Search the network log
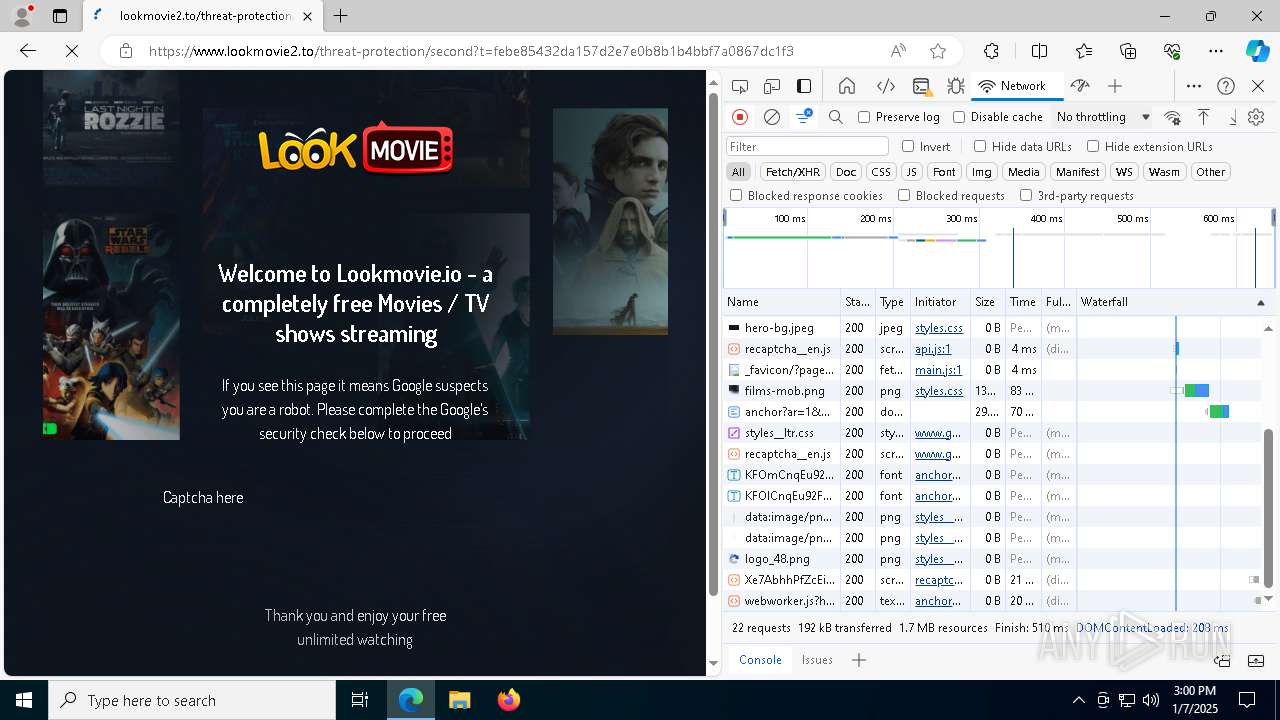The image size is (1280, 720). (836, 117)
